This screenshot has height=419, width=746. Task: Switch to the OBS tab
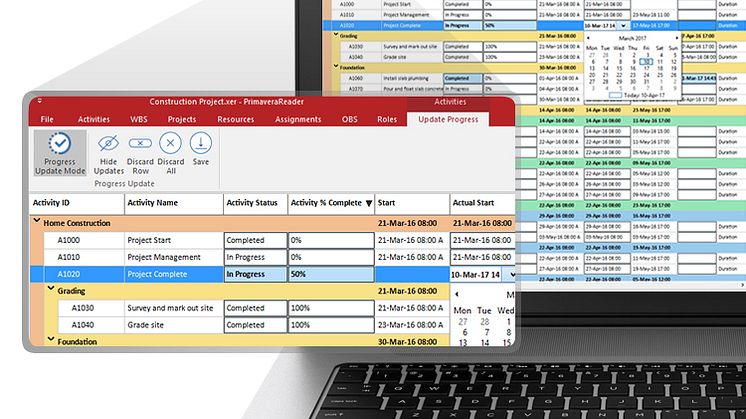pos(349,119)
